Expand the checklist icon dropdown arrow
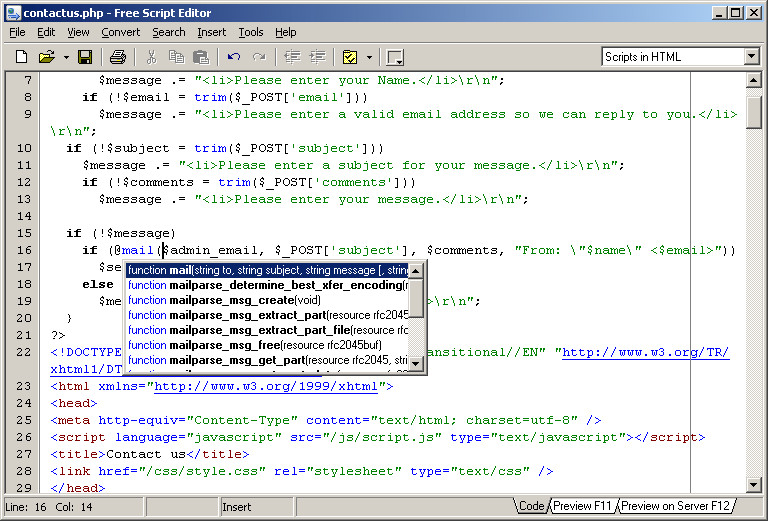Screen dimensions: 768x521 point(368,57)
